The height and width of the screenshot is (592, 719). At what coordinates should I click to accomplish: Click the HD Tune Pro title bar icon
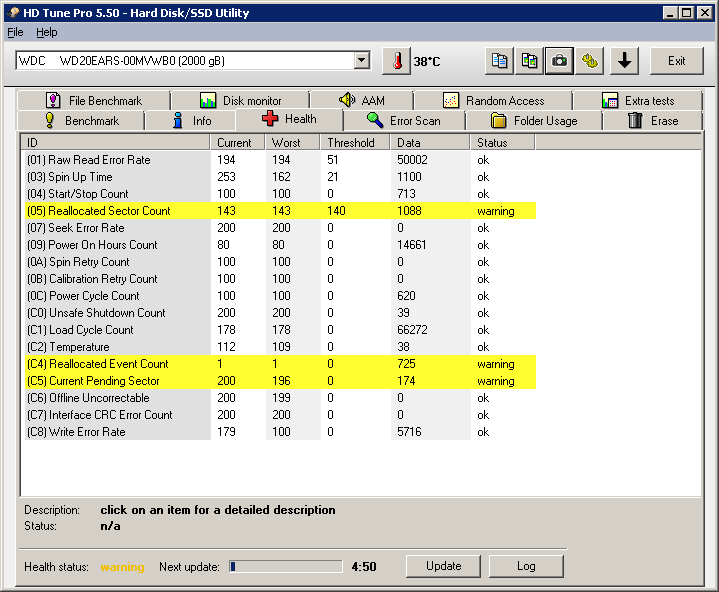point(13,13)
